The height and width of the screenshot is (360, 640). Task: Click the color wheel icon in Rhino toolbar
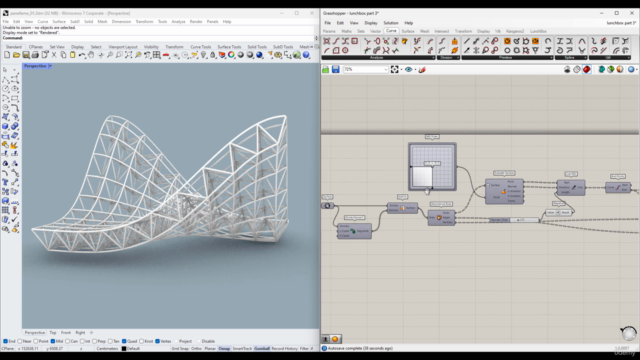pos(231,55)
